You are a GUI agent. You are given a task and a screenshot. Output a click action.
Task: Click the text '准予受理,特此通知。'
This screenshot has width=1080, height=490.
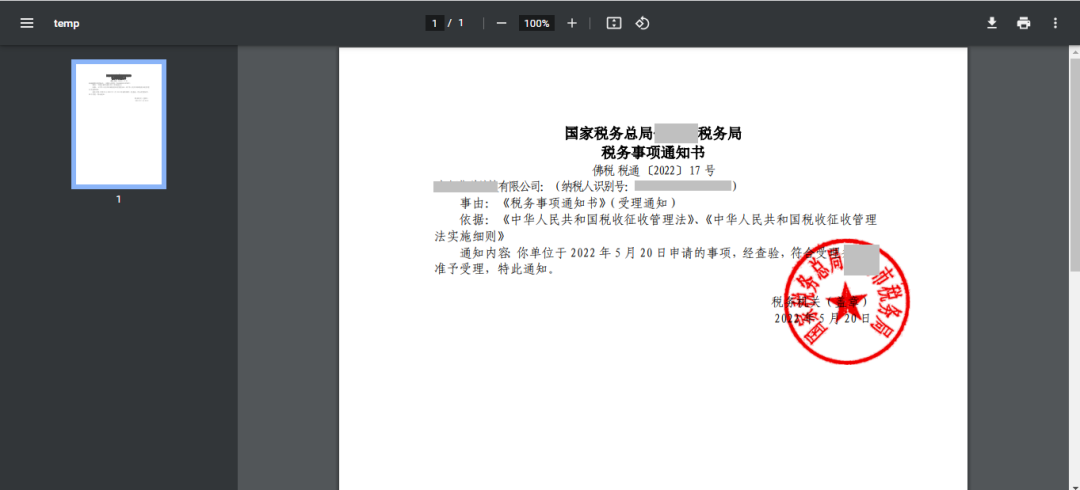(x=495, y=269)
